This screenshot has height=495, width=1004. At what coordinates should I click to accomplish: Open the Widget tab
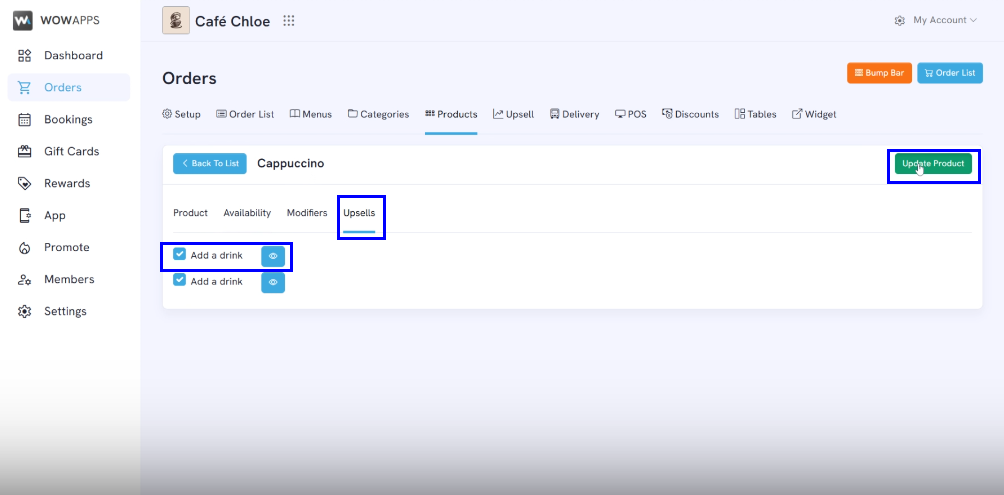click(x=814, y=114)
